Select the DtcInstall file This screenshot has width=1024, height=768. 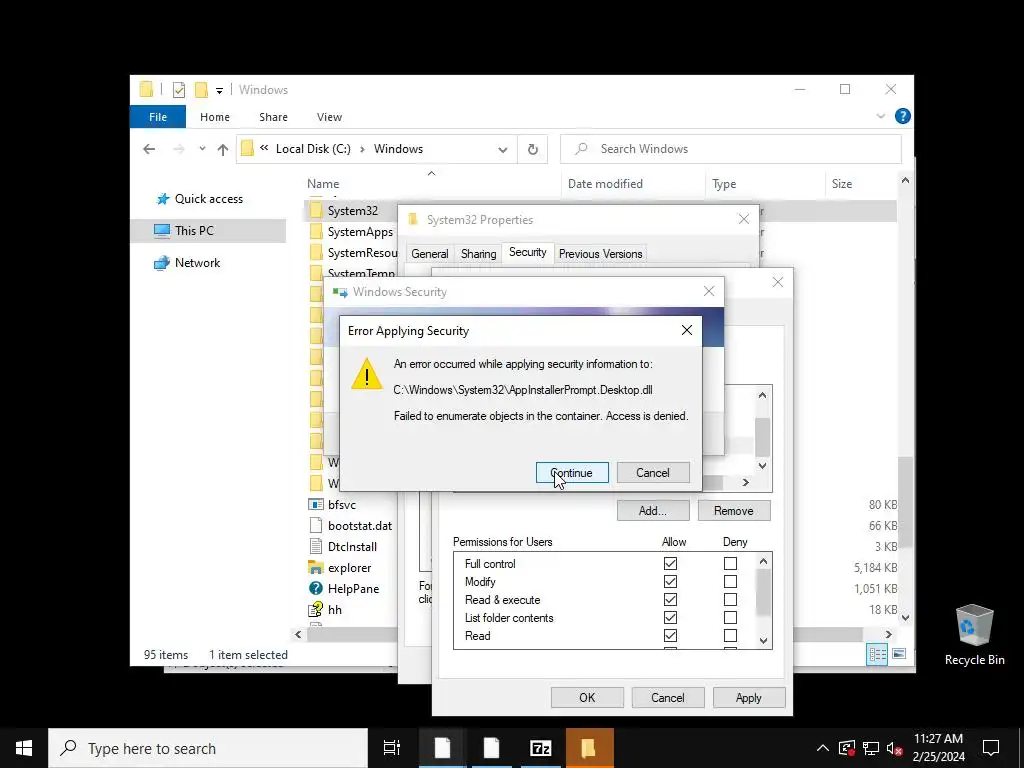pos(352,547)
